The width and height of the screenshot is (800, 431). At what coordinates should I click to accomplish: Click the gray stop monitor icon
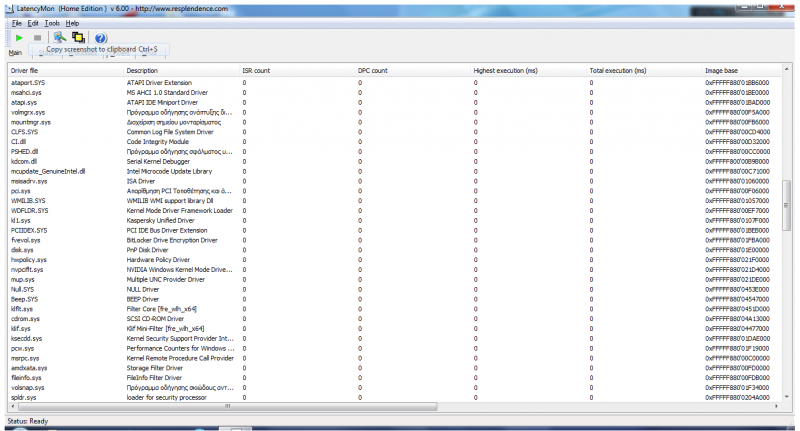[x=38, y=38]
